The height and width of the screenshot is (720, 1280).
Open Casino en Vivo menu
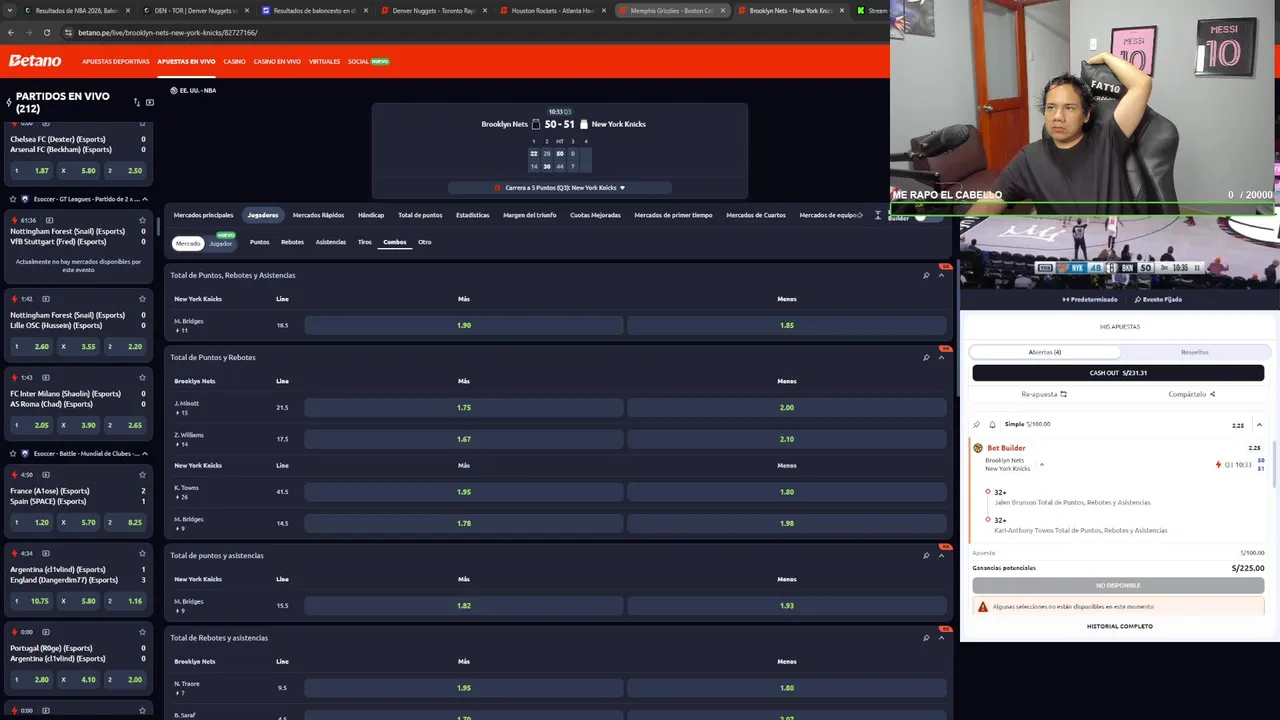click(277, 61)
